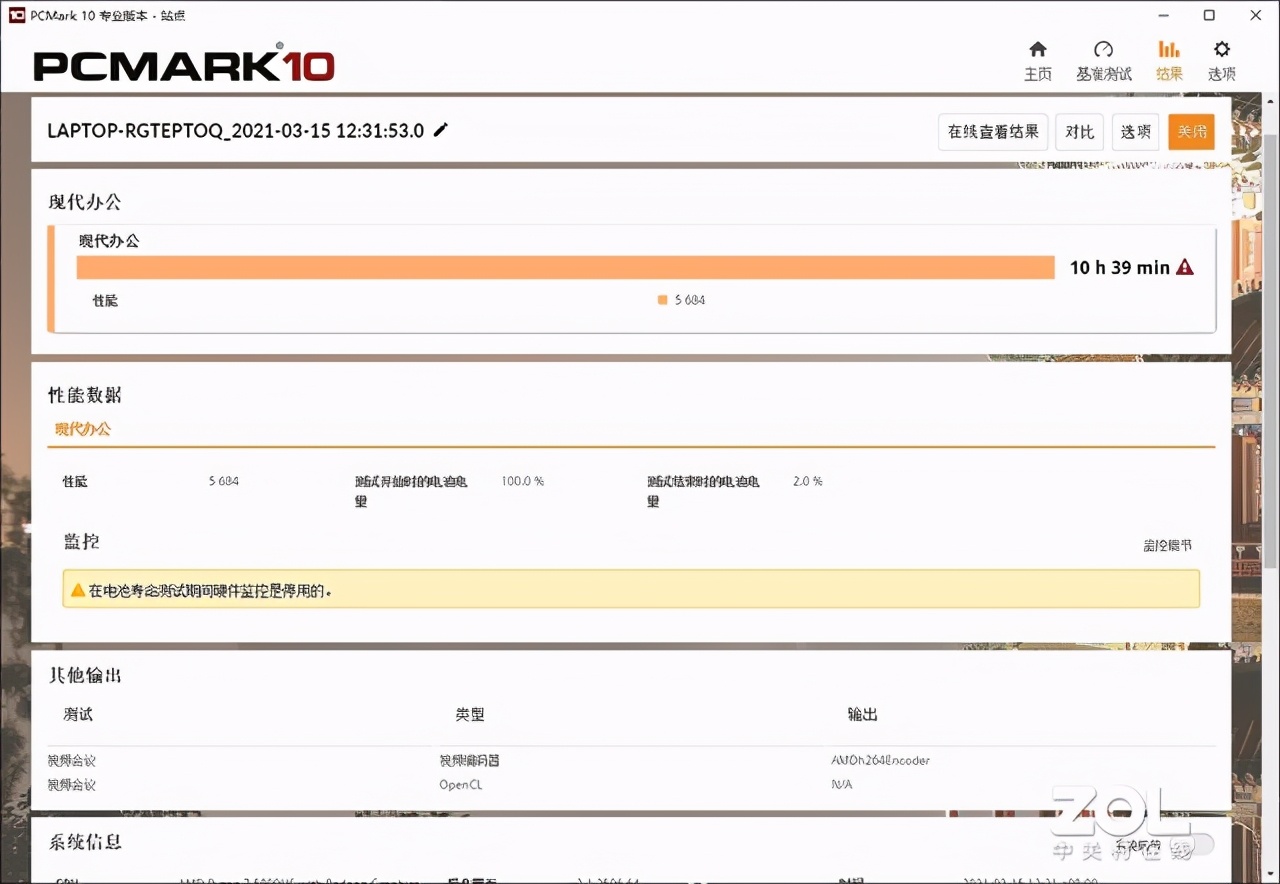This screenshot has height=884, width=1280.
Task: Click the yellow warning icon in monitoring notice
Action: point(77,590)
